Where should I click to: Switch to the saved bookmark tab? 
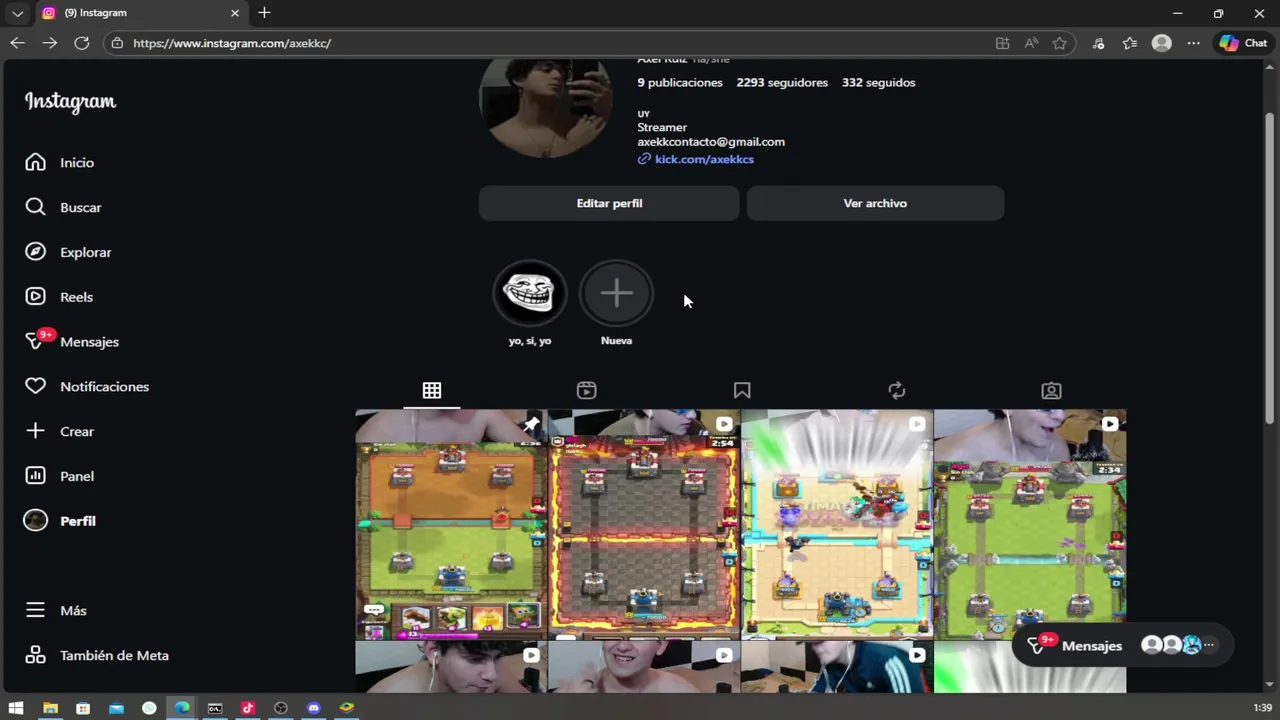742,391
